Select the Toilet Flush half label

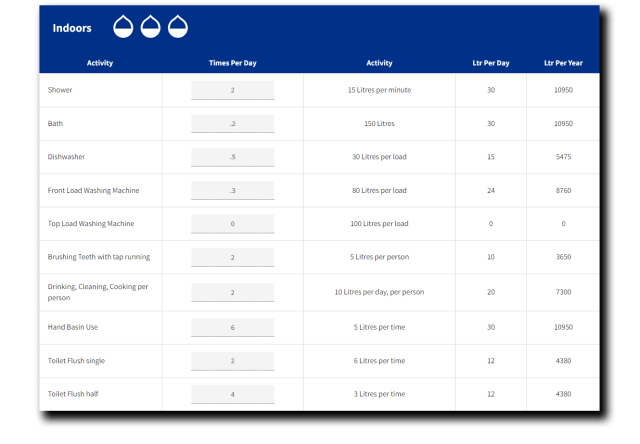(x=73, y=394)
